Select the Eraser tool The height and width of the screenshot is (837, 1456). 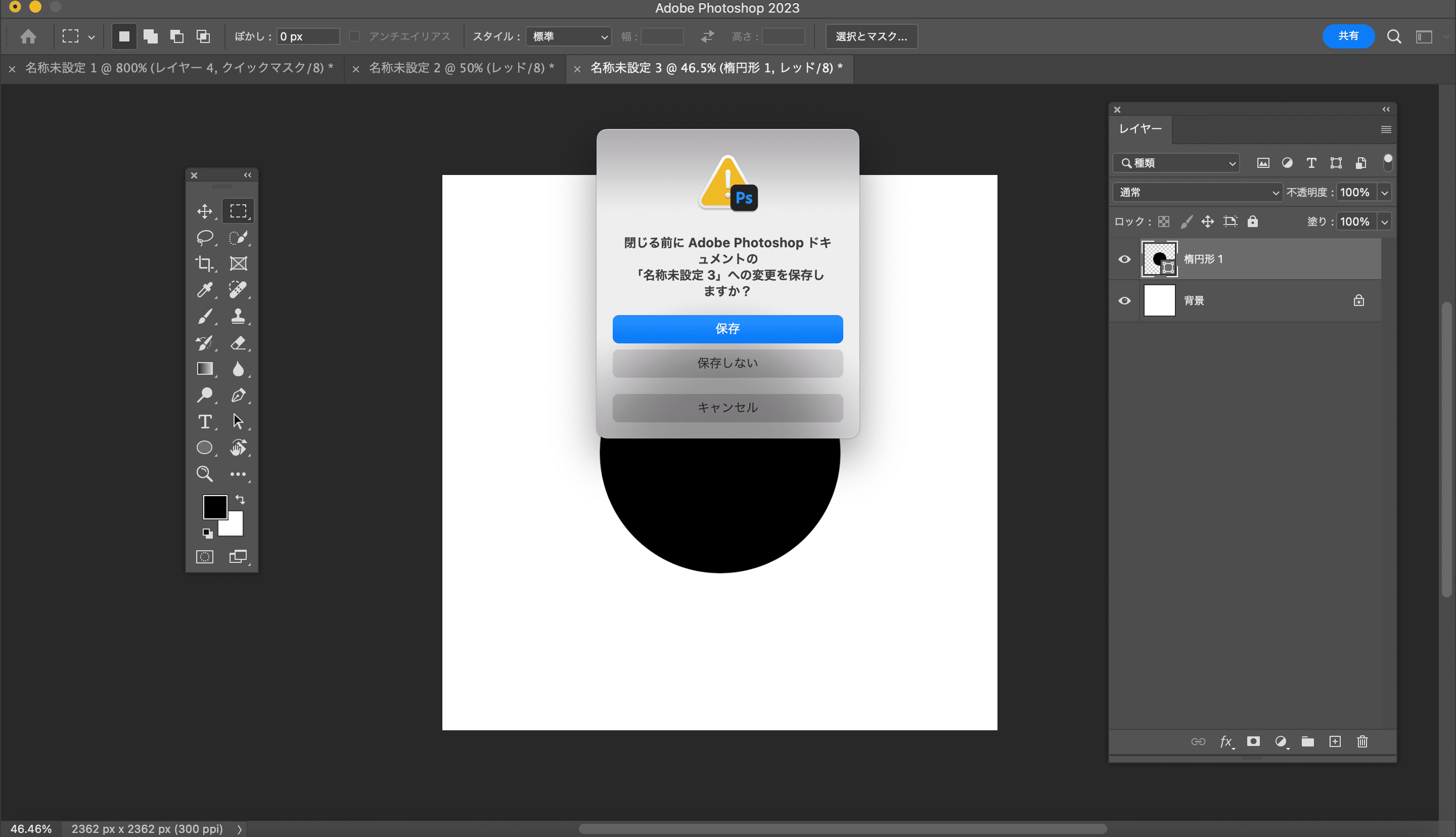(238, 342)
